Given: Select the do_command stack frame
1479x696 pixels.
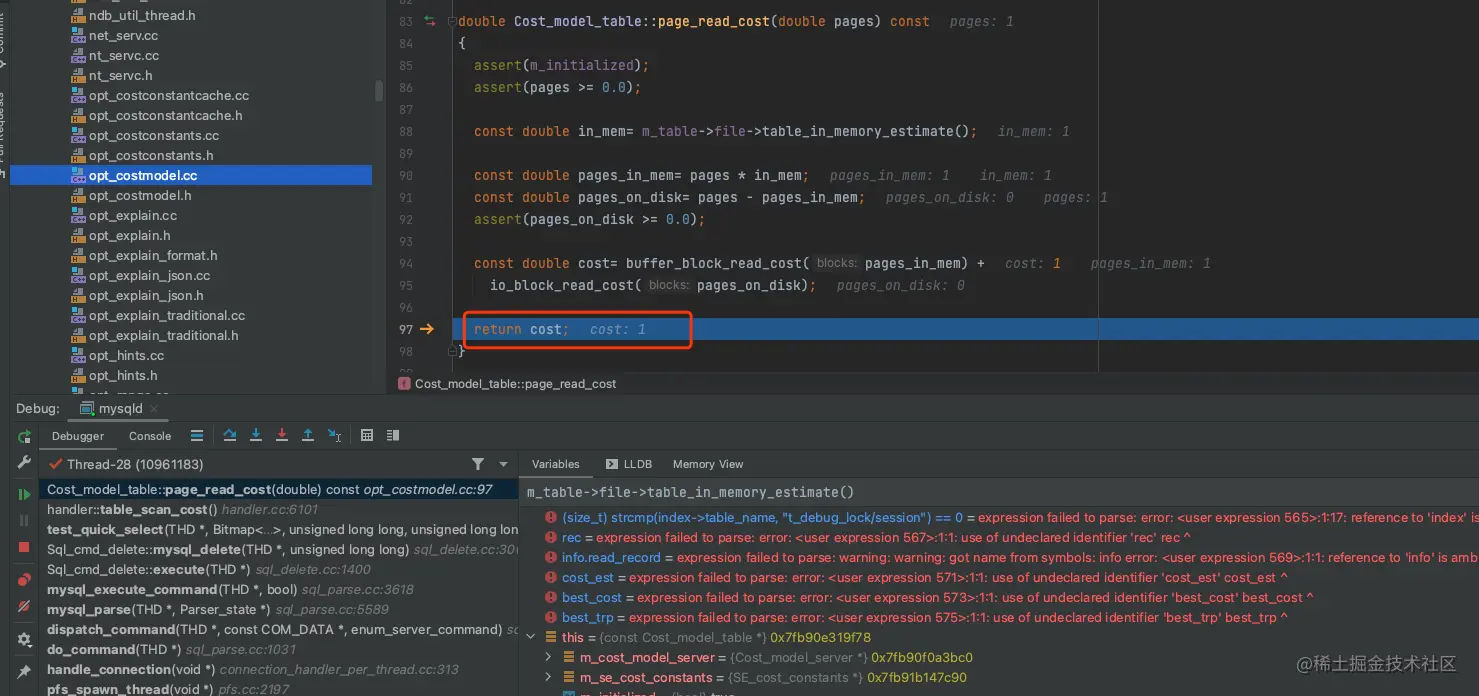Looking at the screenshot, I should pos(279,650).
